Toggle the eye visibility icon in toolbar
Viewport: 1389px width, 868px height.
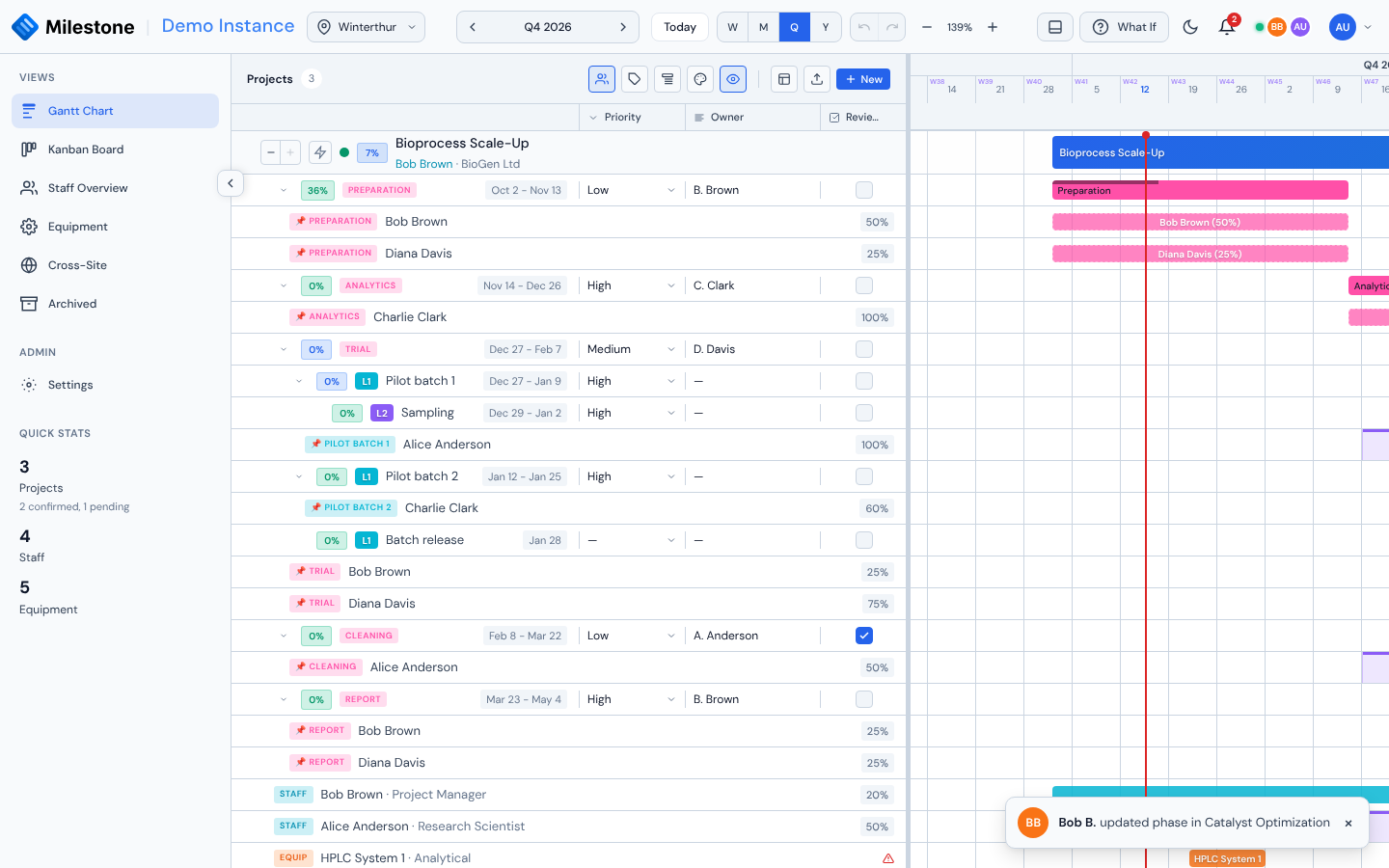tap(733, 79)
